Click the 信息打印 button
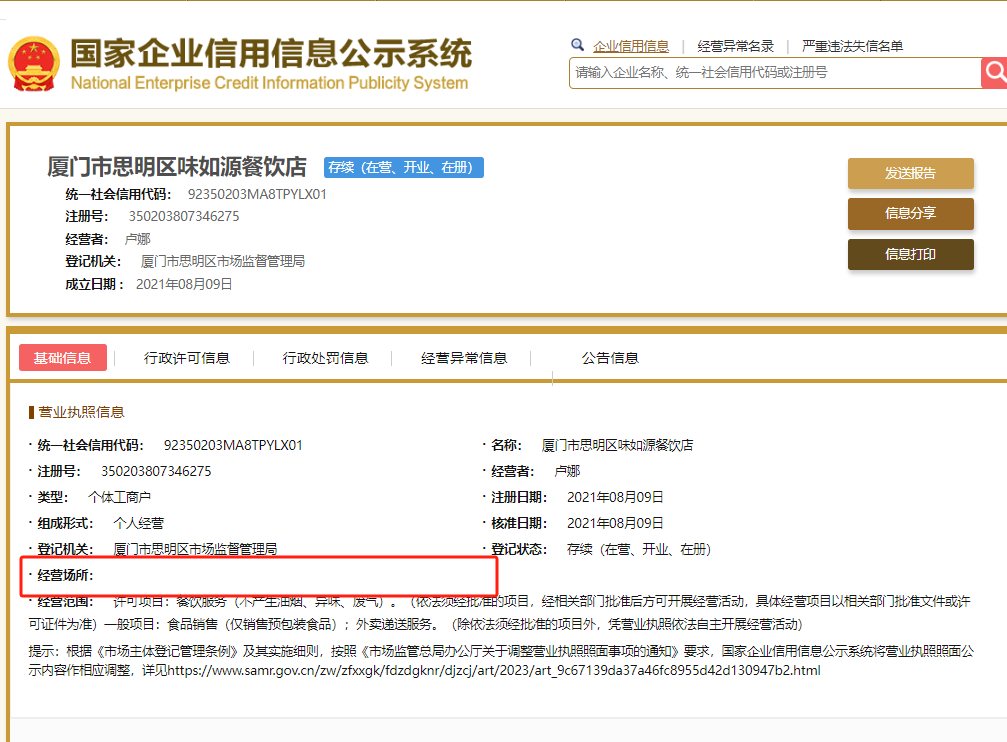 point(911,254)
